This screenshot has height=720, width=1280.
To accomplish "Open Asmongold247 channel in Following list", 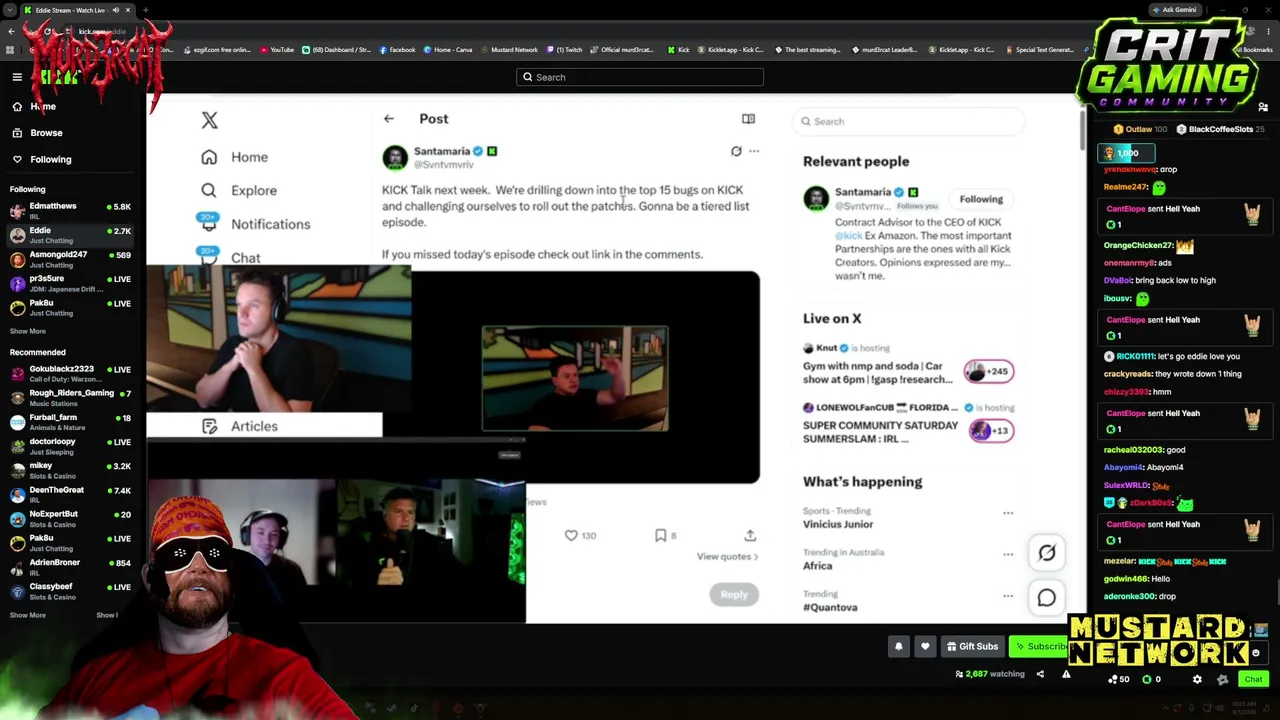I will pos(71,259).
